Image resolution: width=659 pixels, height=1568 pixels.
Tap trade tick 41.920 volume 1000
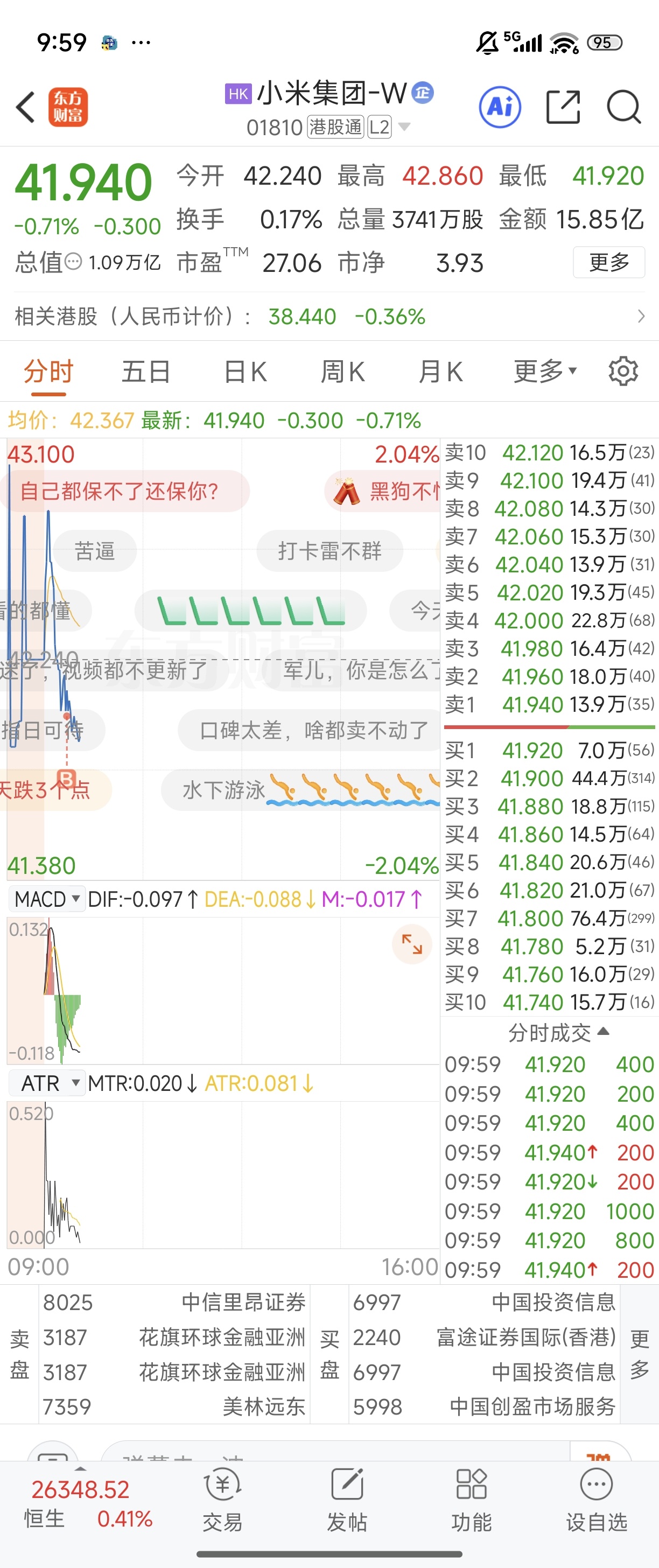550,1212
